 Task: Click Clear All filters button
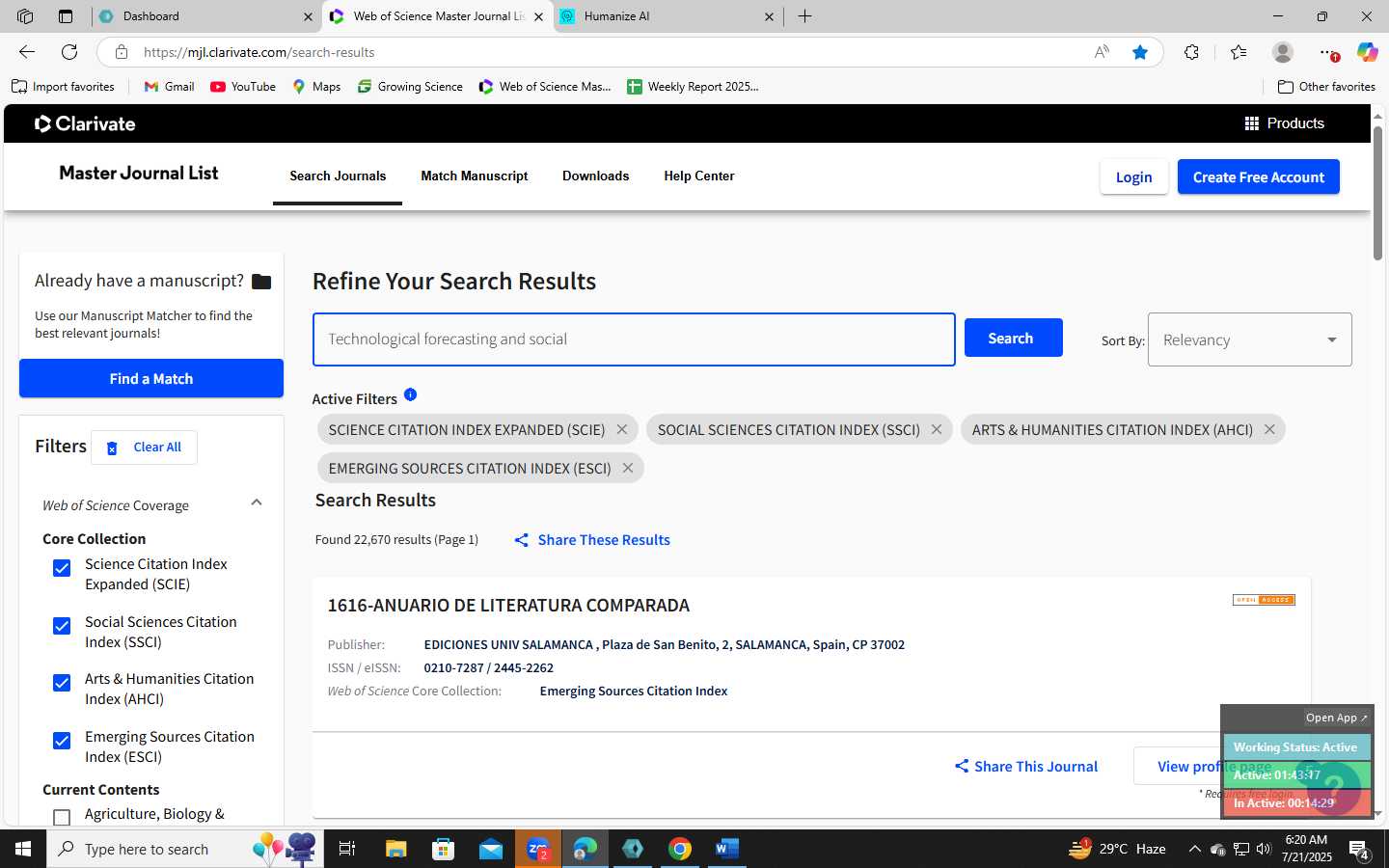144,448
